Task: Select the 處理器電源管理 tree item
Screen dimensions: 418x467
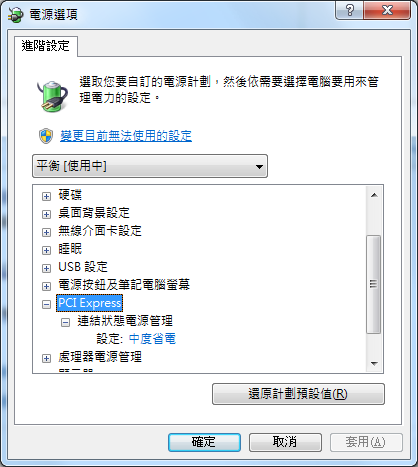Action: tap(100, 357)
